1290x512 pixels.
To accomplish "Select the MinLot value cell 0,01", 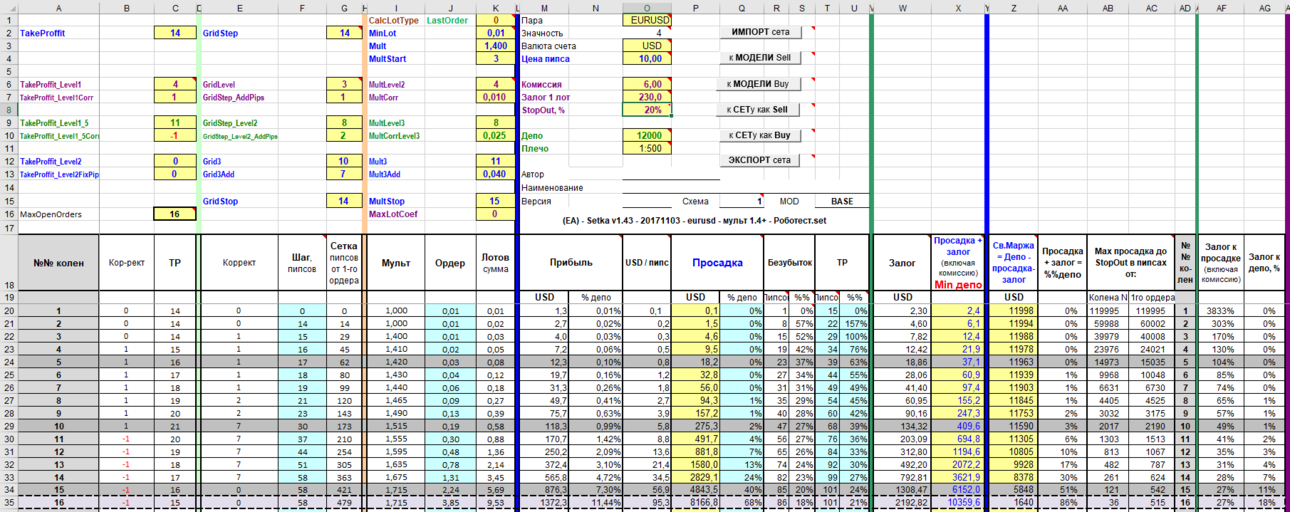I will [494, 33].
